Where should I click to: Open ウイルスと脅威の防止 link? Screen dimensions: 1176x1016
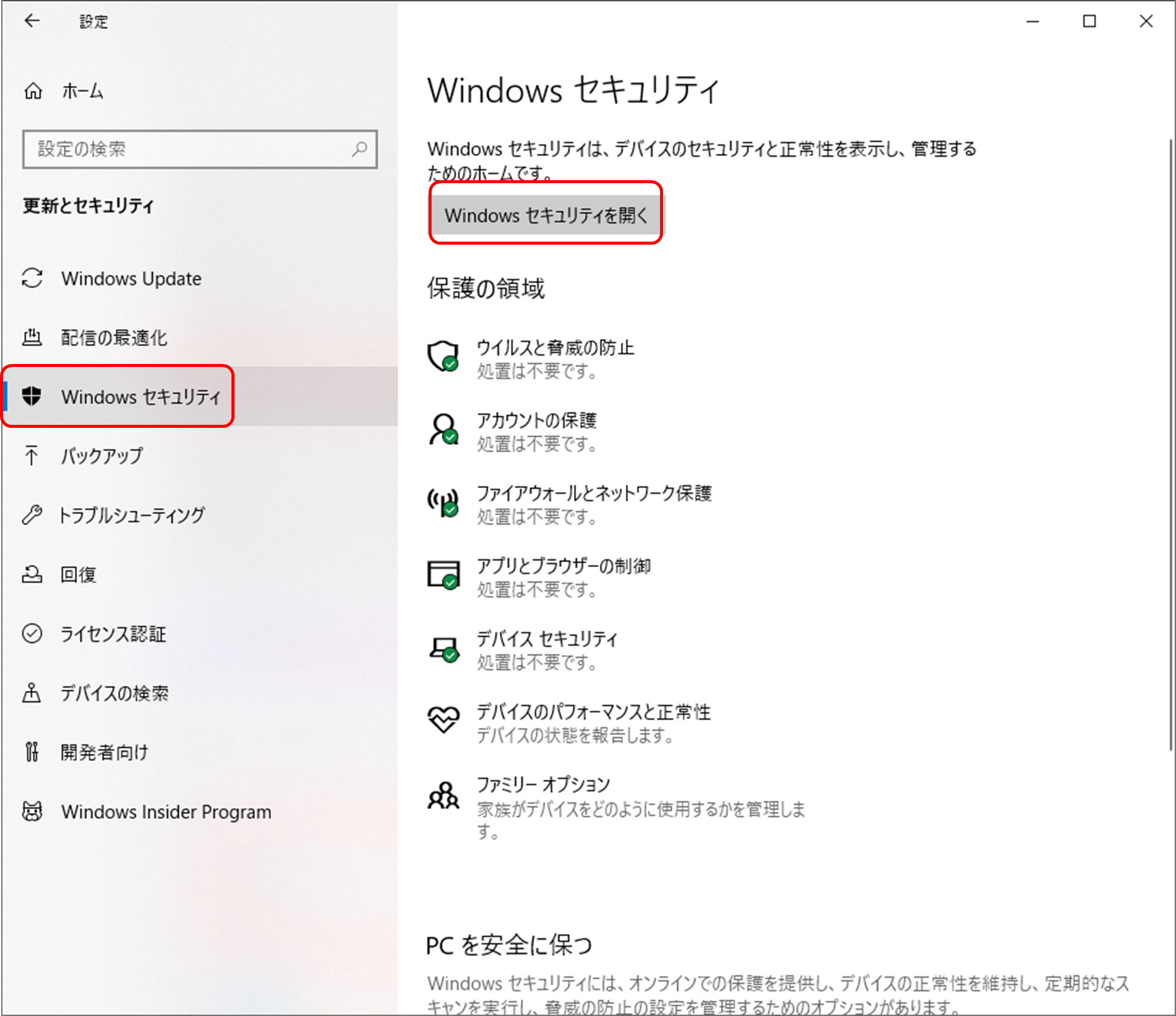[555, 348]
